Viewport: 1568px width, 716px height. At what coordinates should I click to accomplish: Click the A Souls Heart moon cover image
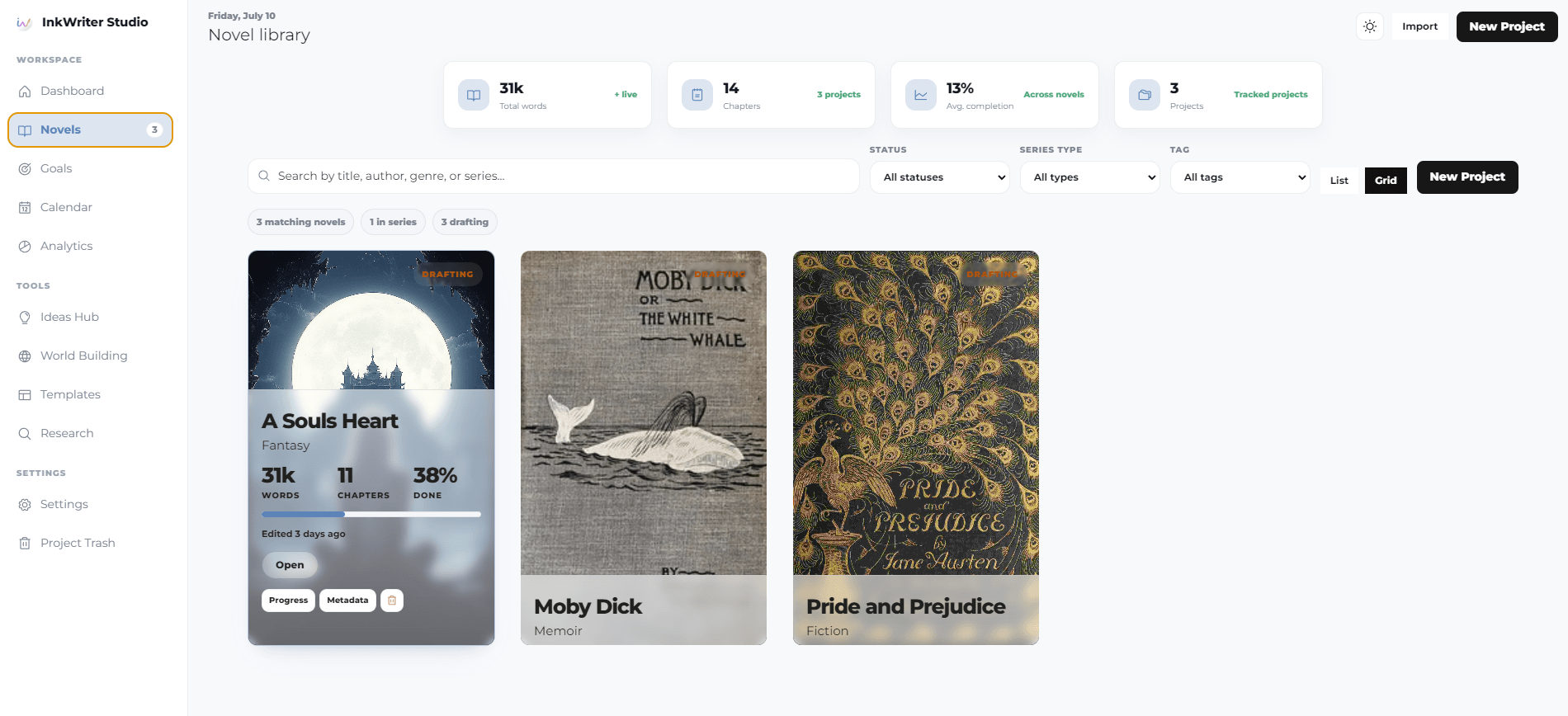371,320
